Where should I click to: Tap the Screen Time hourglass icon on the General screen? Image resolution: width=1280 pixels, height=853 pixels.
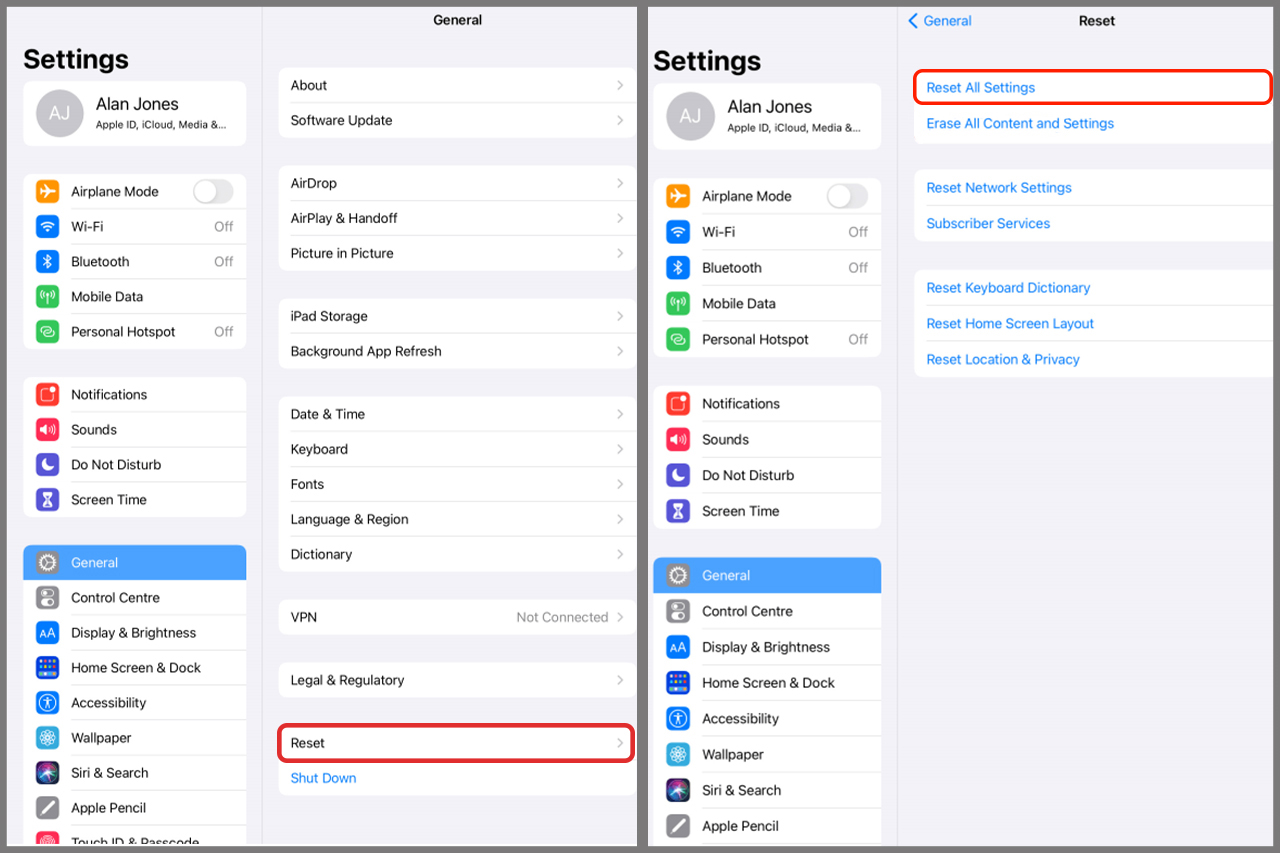click(x=47, y=499)
